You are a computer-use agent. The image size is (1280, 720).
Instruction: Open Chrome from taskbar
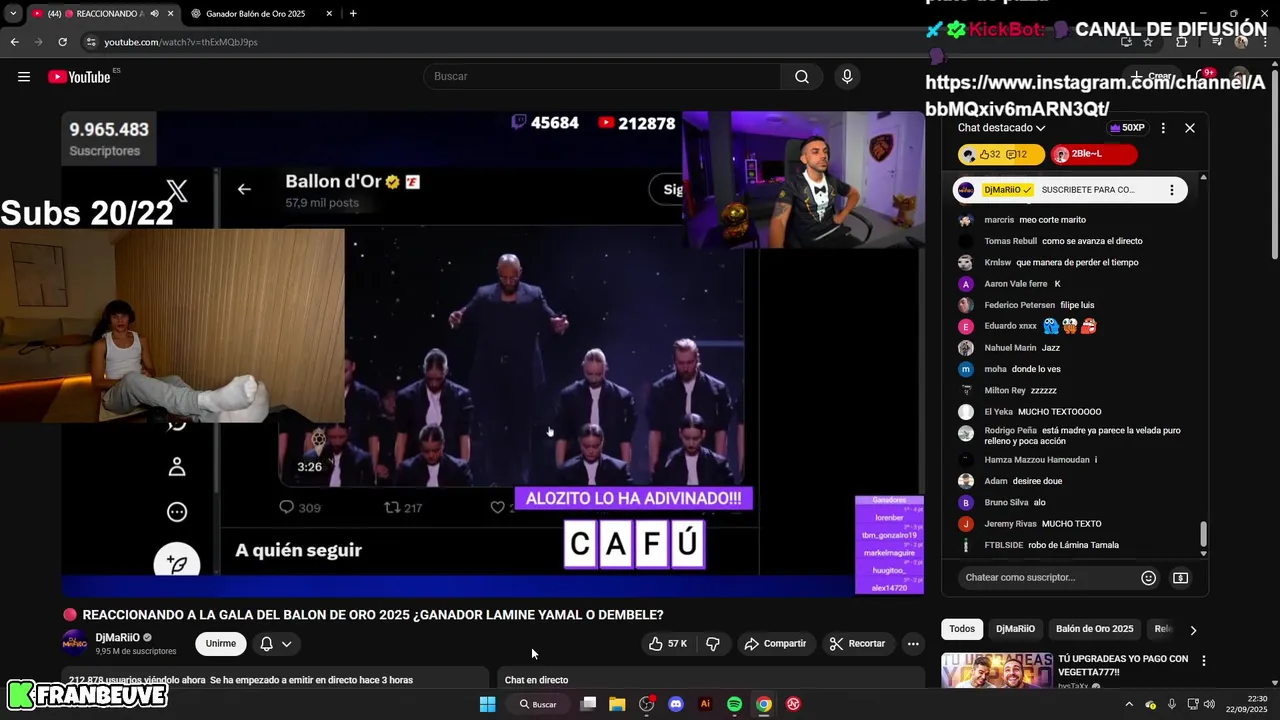[x=764, y=704]
